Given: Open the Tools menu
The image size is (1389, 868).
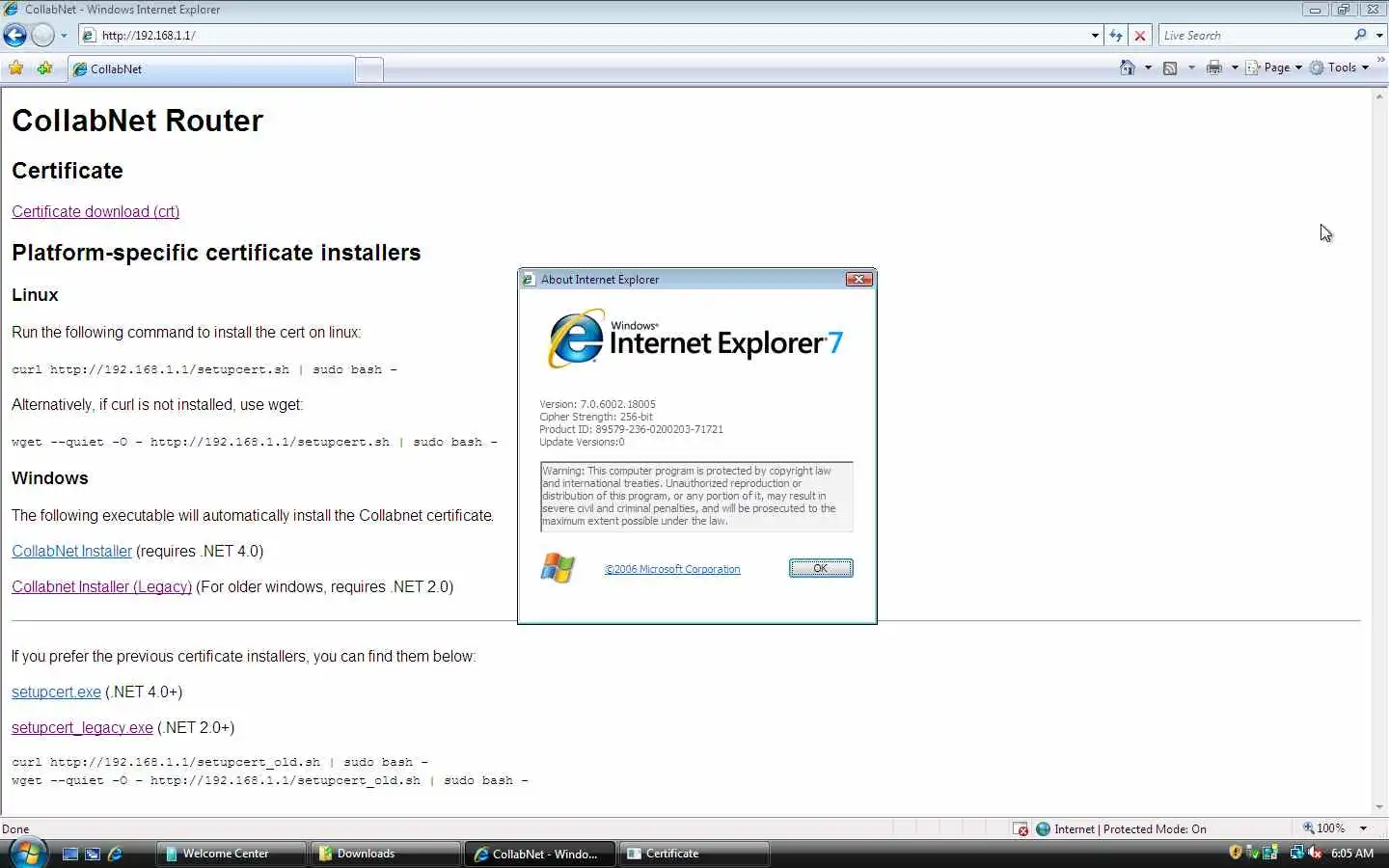Looking at the screenshot, I should click(1340, 68).
